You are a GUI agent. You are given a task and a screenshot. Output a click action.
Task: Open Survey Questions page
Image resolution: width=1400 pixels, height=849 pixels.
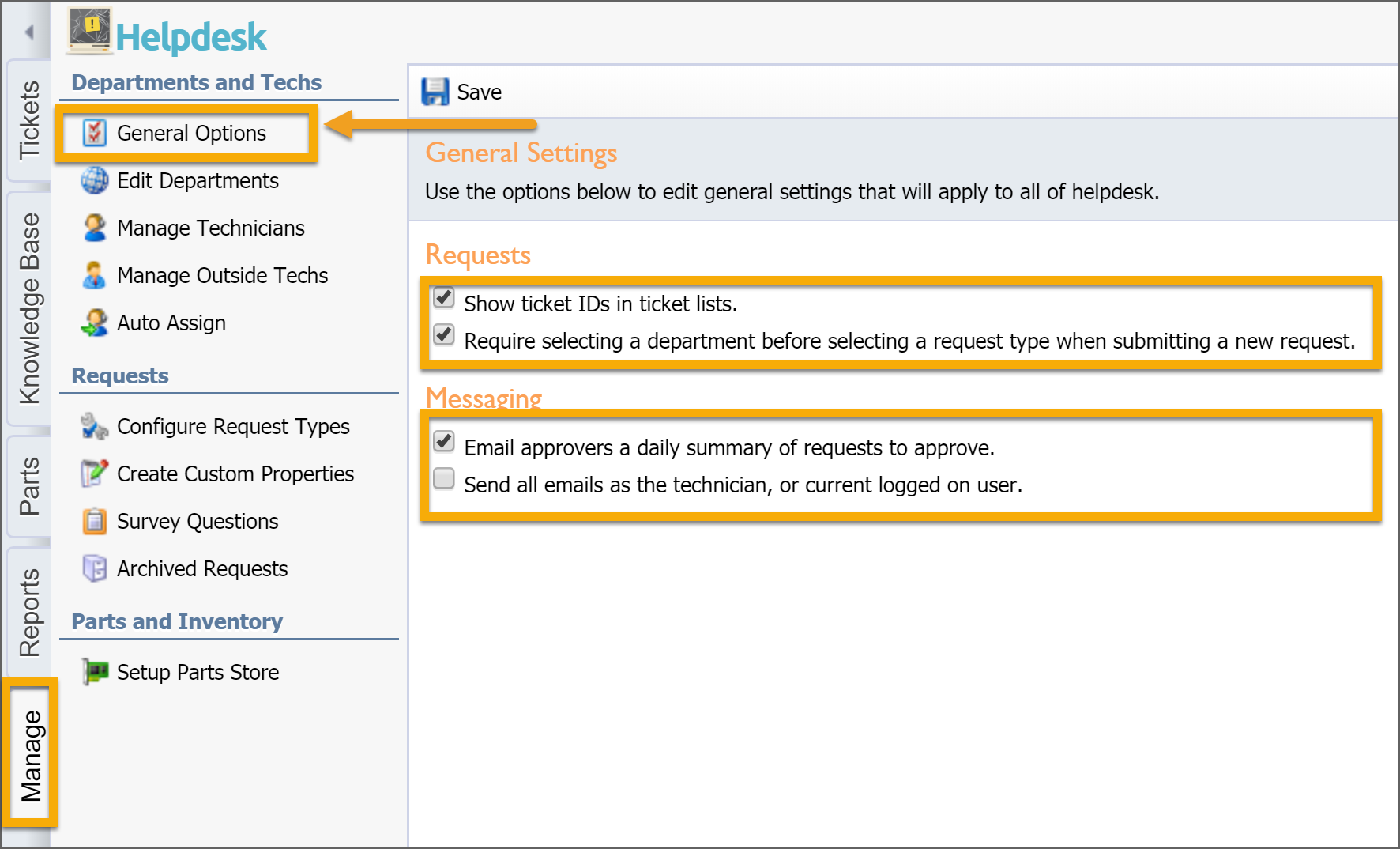tap(198, 522)
